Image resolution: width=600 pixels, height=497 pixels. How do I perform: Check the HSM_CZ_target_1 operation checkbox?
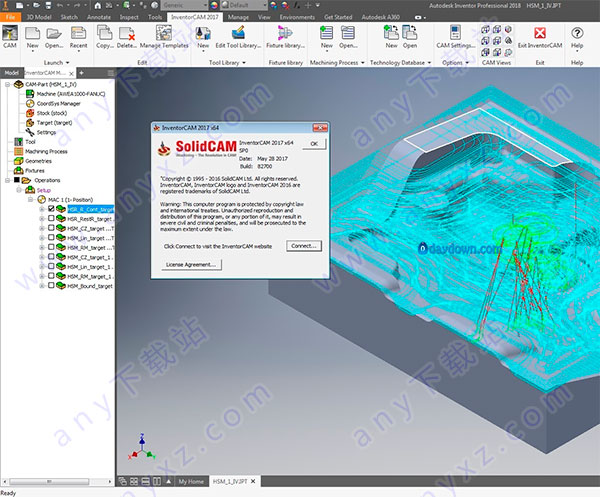click(51, 256)
